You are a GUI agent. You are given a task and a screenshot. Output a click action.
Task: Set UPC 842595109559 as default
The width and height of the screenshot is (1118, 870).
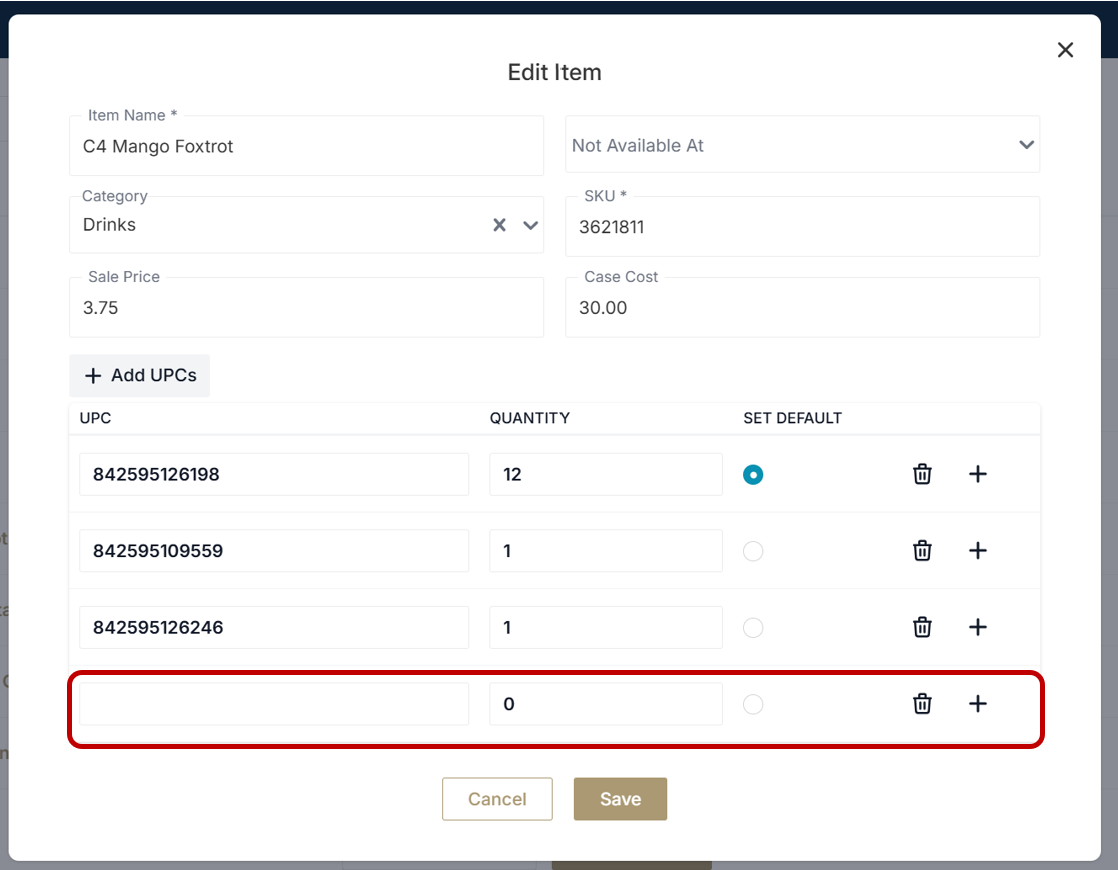click(753, 551)
